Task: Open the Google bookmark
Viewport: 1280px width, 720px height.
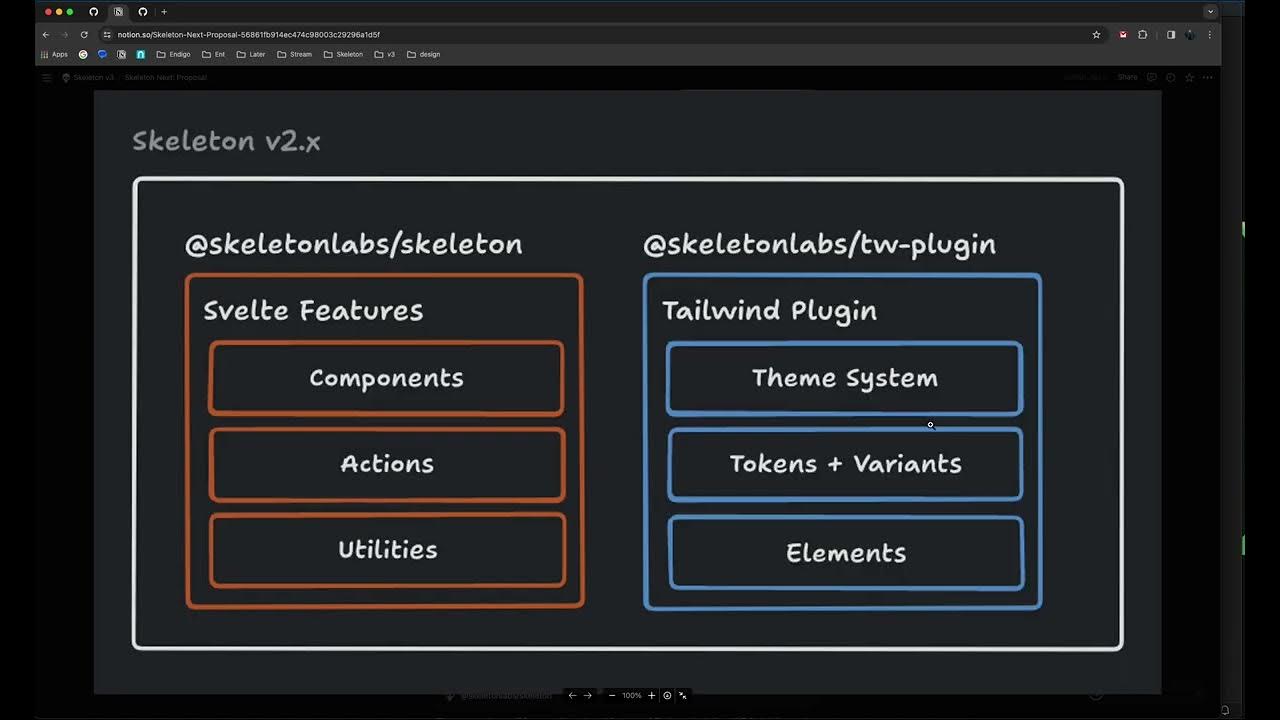Action: pos(83,54)
